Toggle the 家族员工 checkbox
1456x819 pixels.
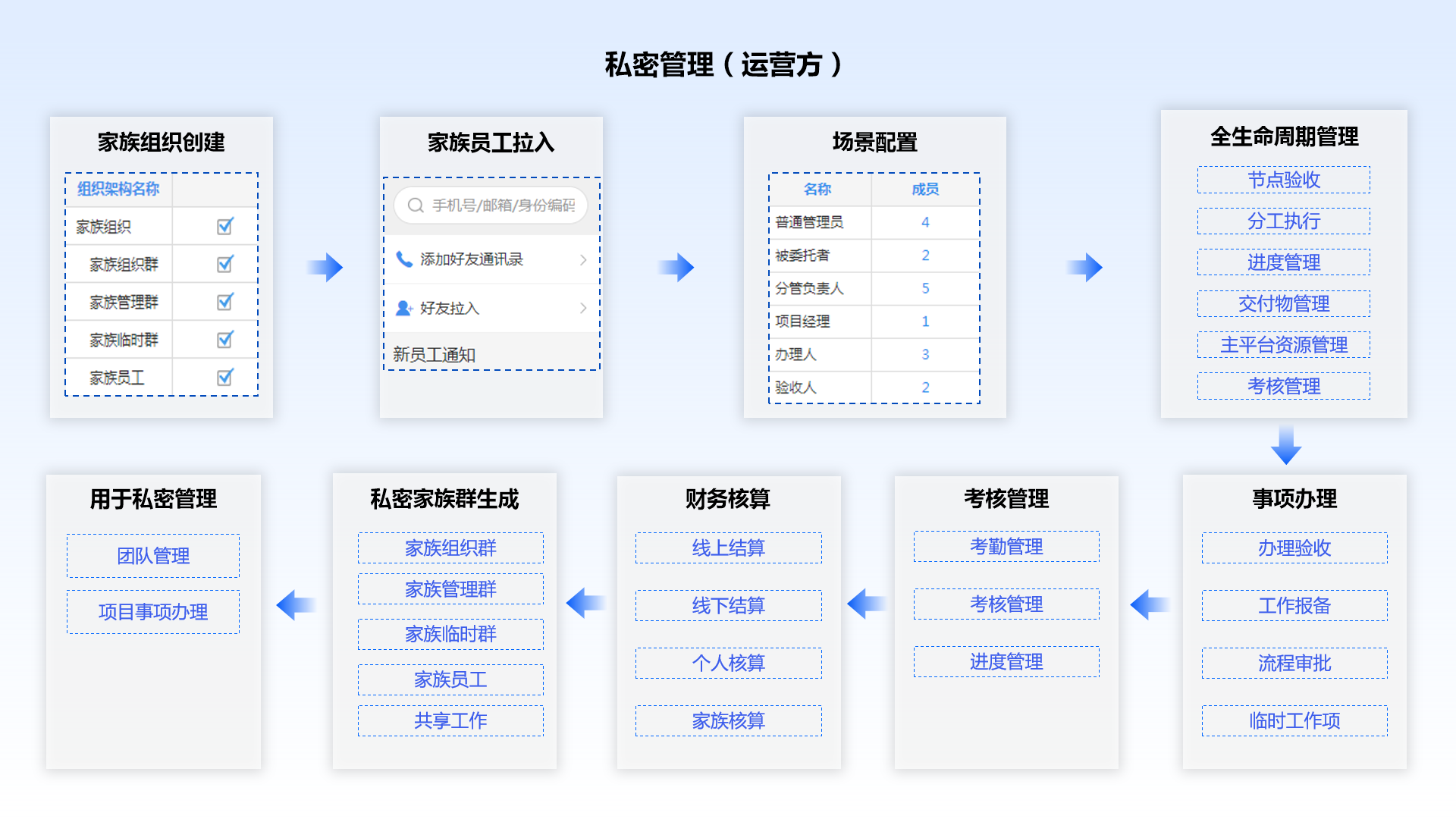tap(225, 377)
